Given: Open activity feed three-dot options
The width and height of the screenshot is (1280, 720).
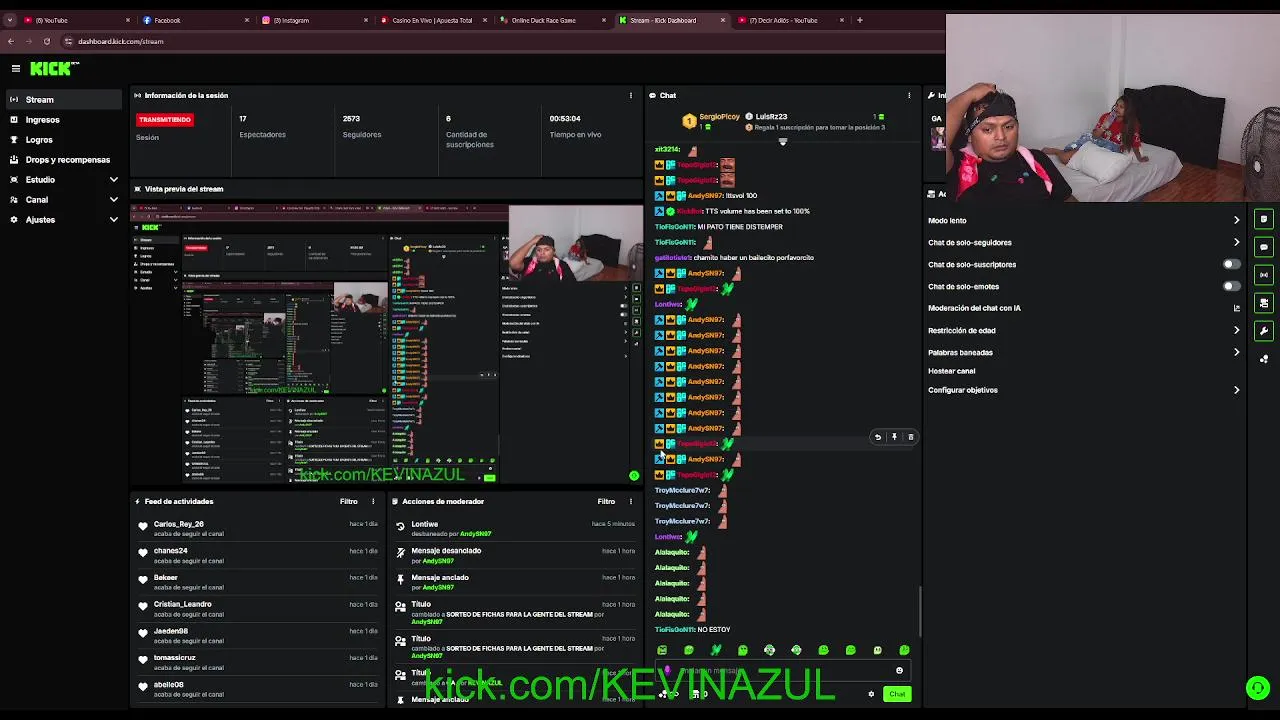Looking at the screenshot, I should coord(373,501).
